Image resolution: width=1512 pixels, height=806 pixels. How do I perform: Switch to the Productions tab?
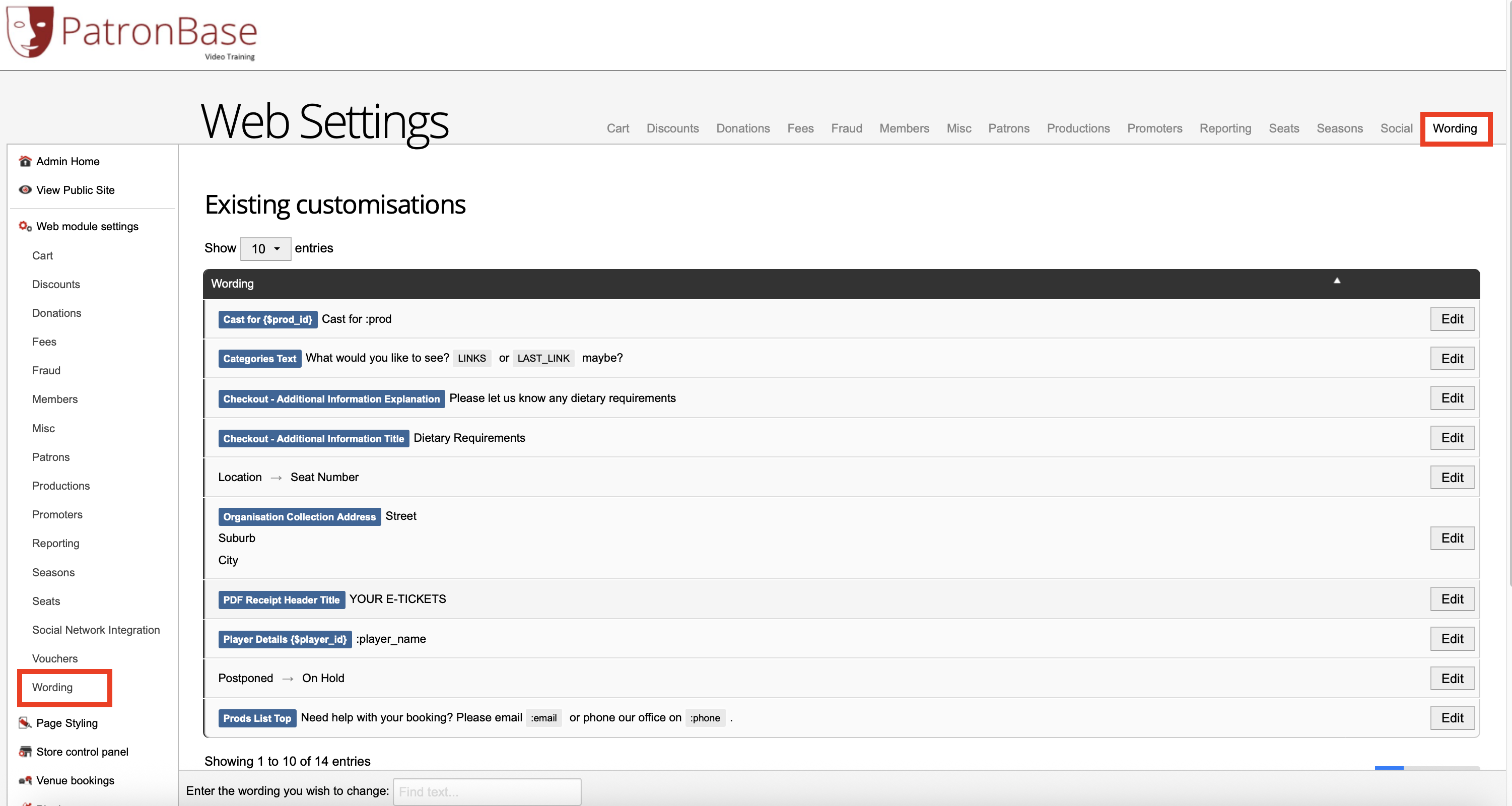[1078, 128]
